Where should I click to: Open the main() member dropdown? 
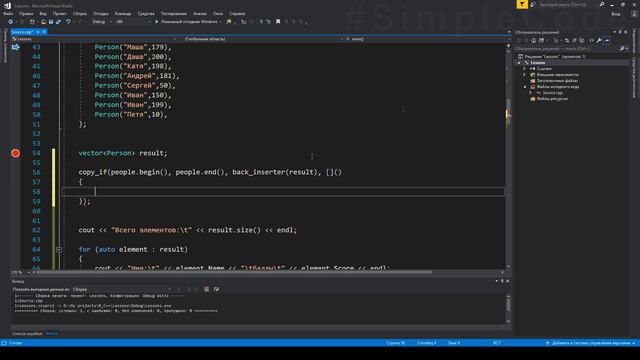pos(427,39)
